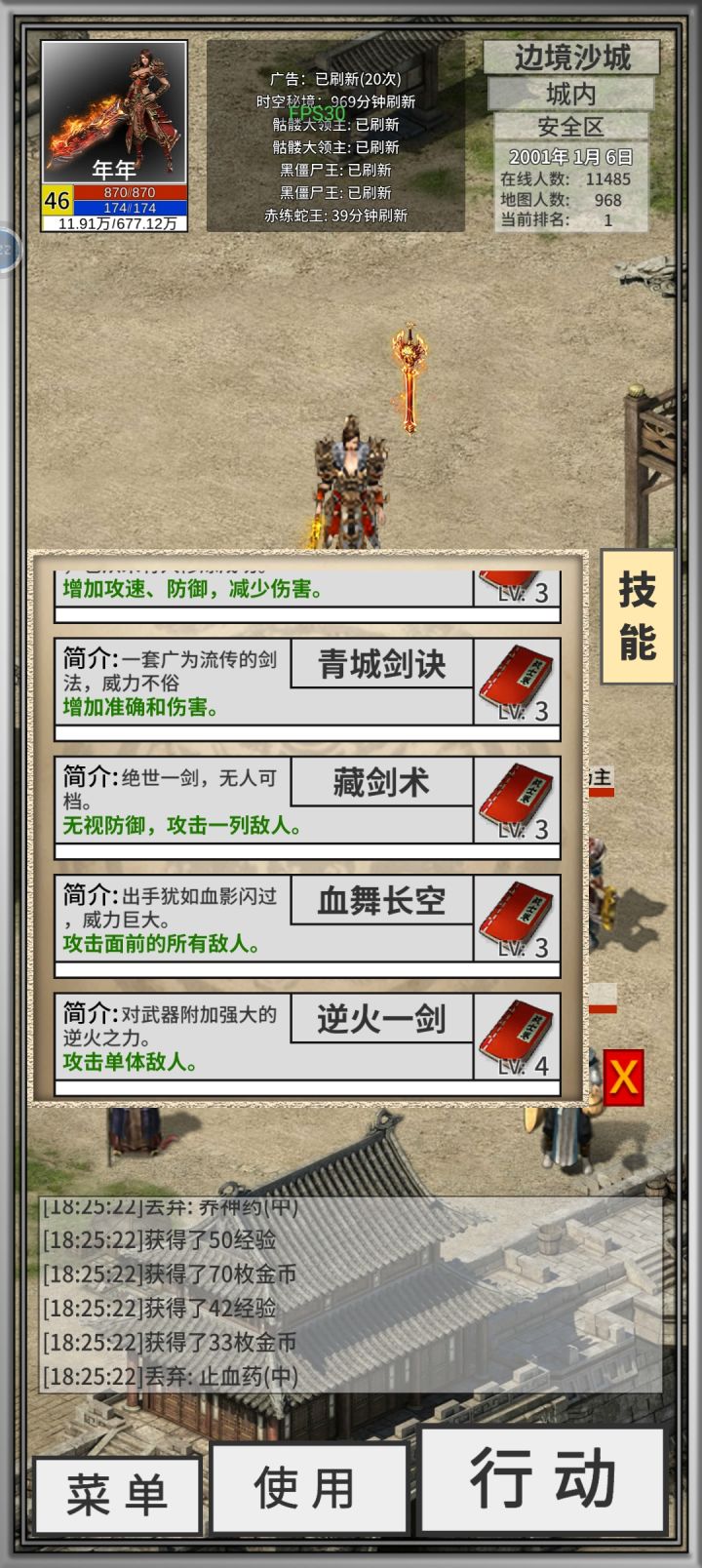Image resolution: width=702 pixels, height=1568 pixels.
Task: Close the skill panel with red X
Action: pyautogui.click(x=623, y=1078)
